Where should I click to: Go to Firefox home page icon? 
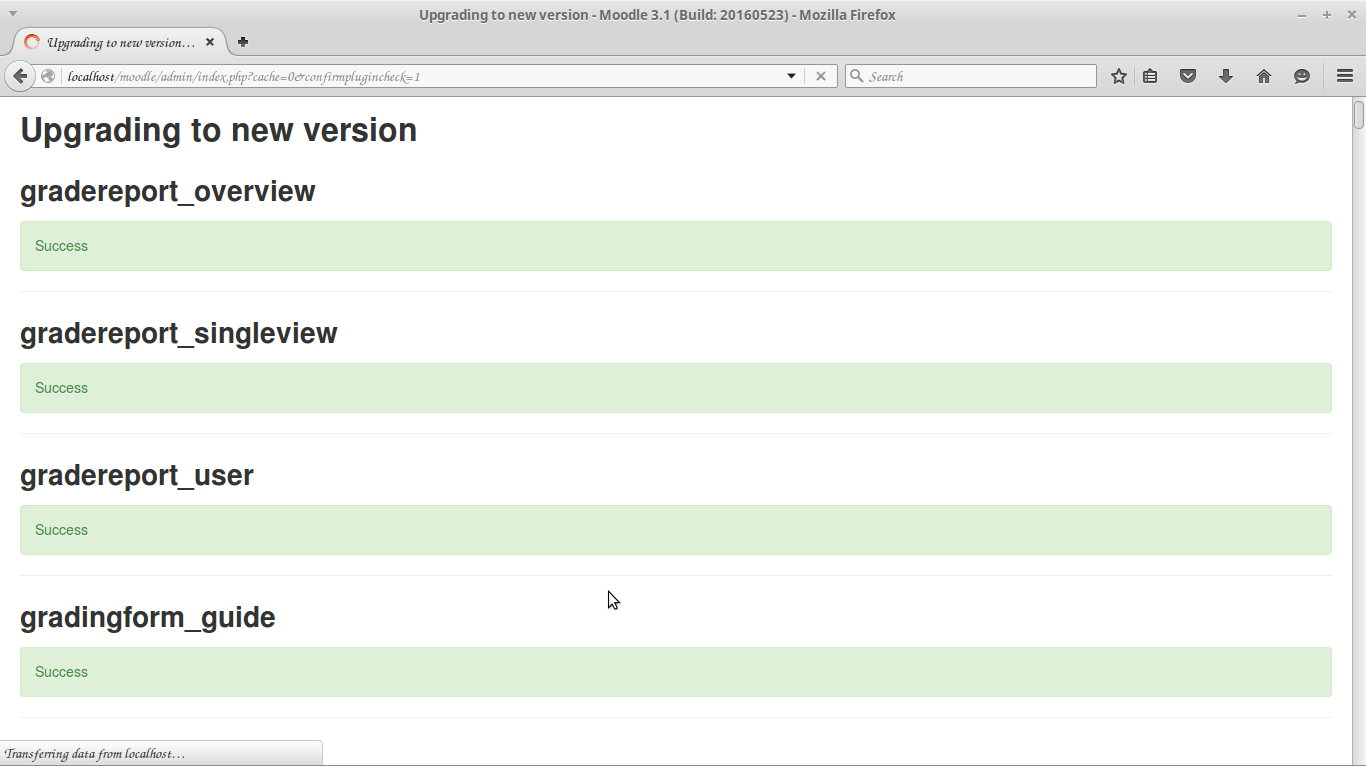tap(1264, 76)
